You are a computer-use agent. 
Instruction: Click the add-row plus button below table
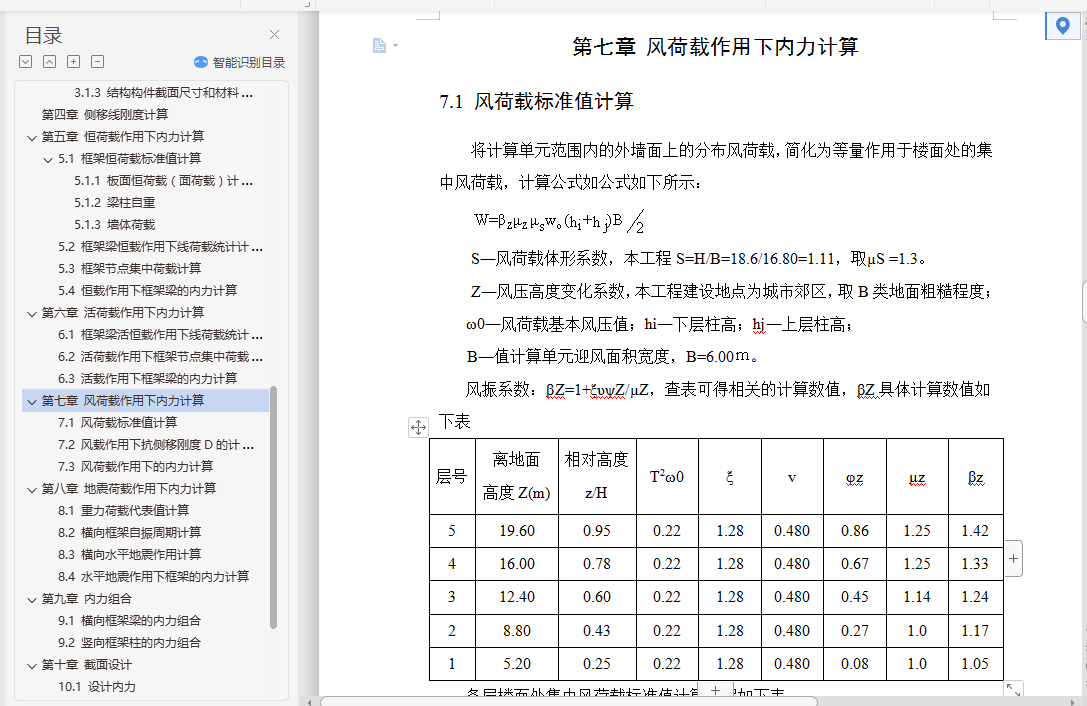[715, 690]
